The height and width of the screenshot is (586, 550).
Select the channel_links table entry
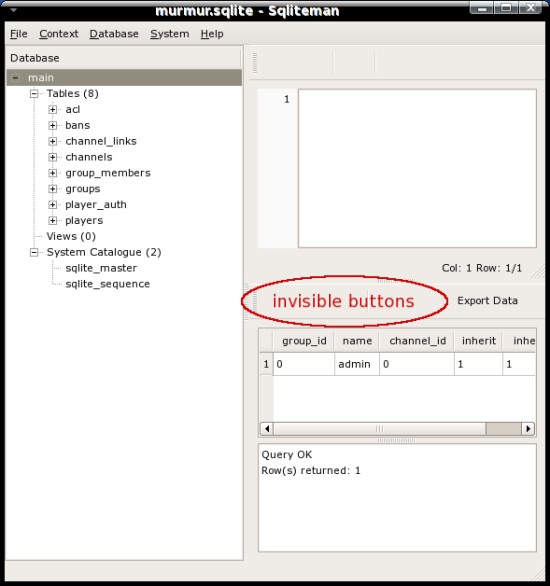coord(101,141)
